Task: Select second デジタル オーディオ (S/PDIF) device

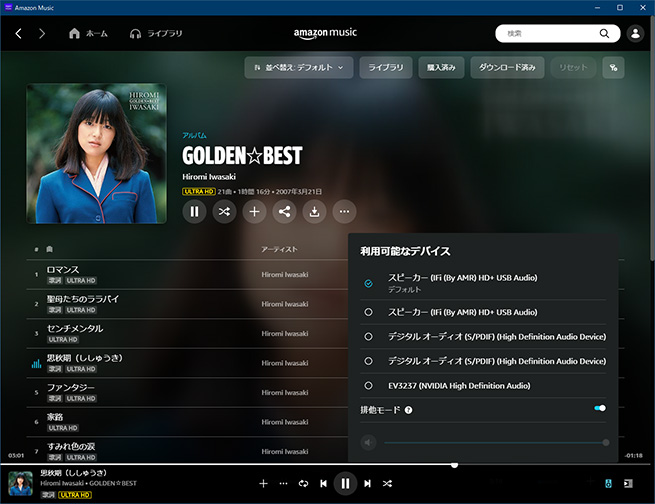Action: pos(483,361)
